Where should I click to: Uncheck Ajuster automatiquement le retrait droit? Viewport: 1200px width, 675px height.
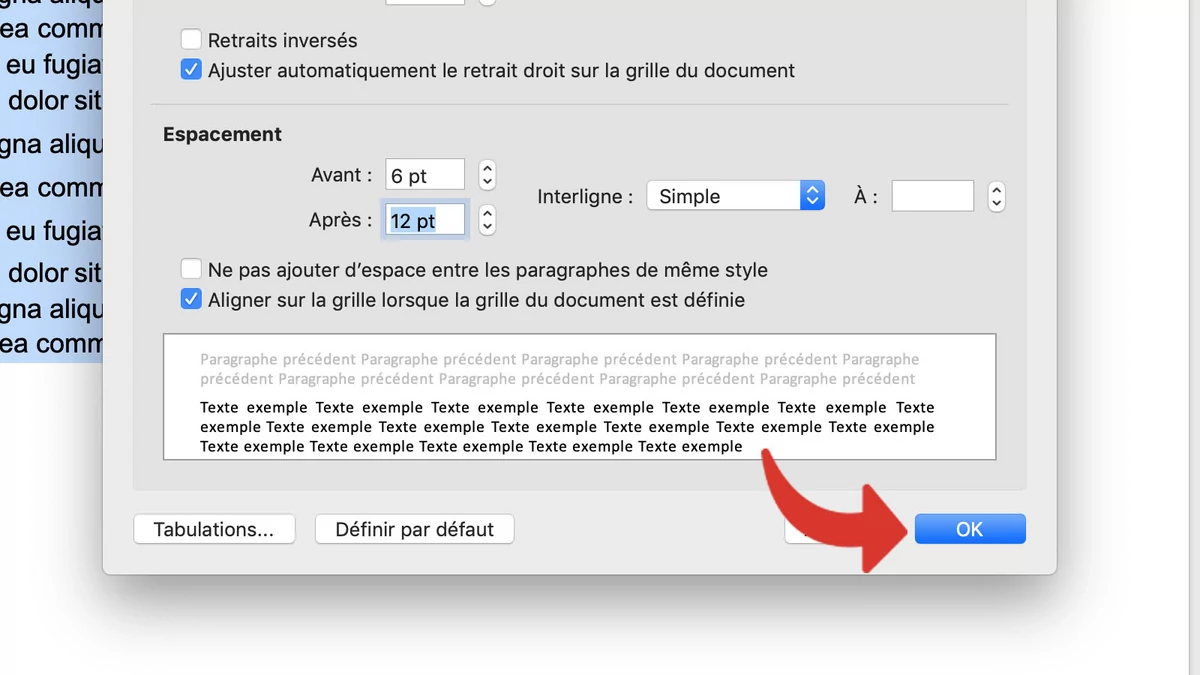coord(191,70)
